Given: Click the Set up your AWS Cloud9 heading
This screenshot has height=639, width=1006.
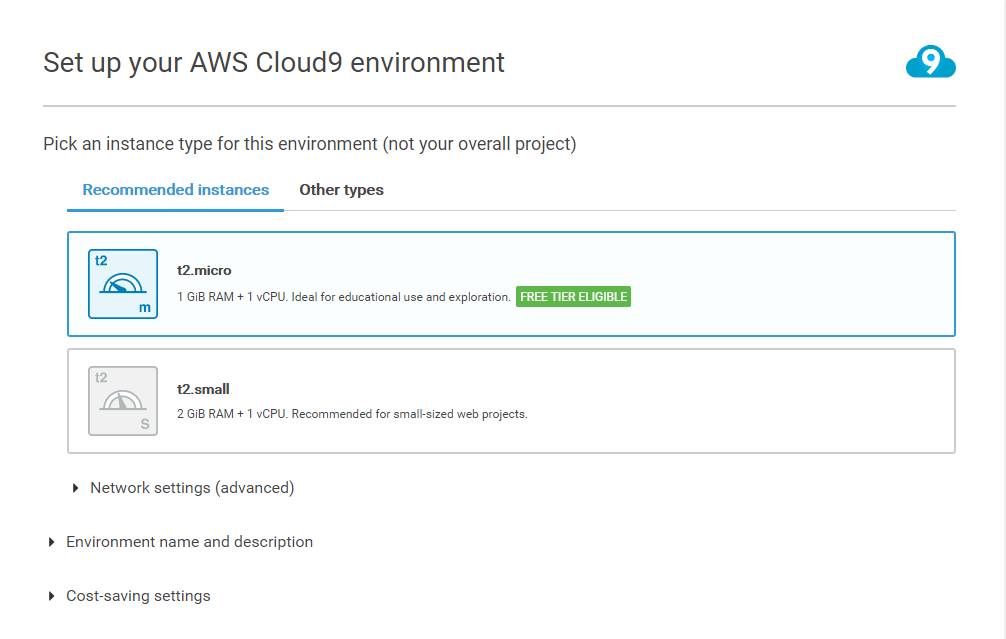Looking at the screenshot, I should pyautogui.click(x=274, y=63).
